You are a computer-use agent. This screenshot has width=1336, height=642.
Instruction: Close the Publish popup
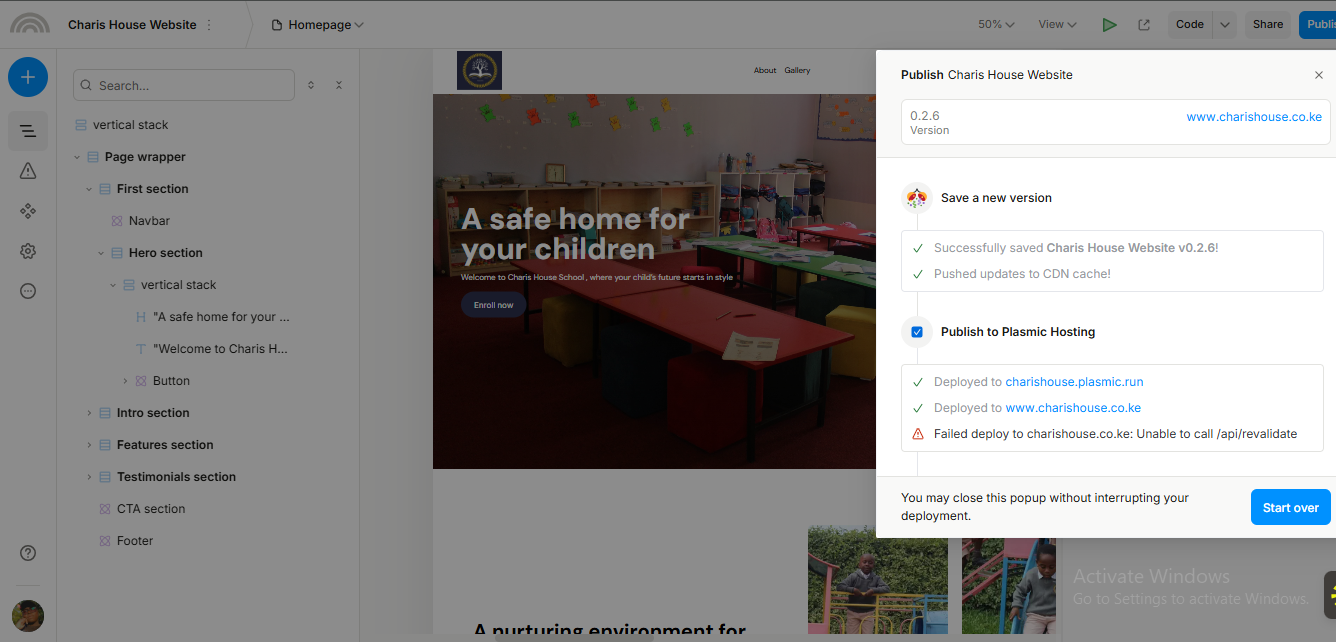point(1319,75)
